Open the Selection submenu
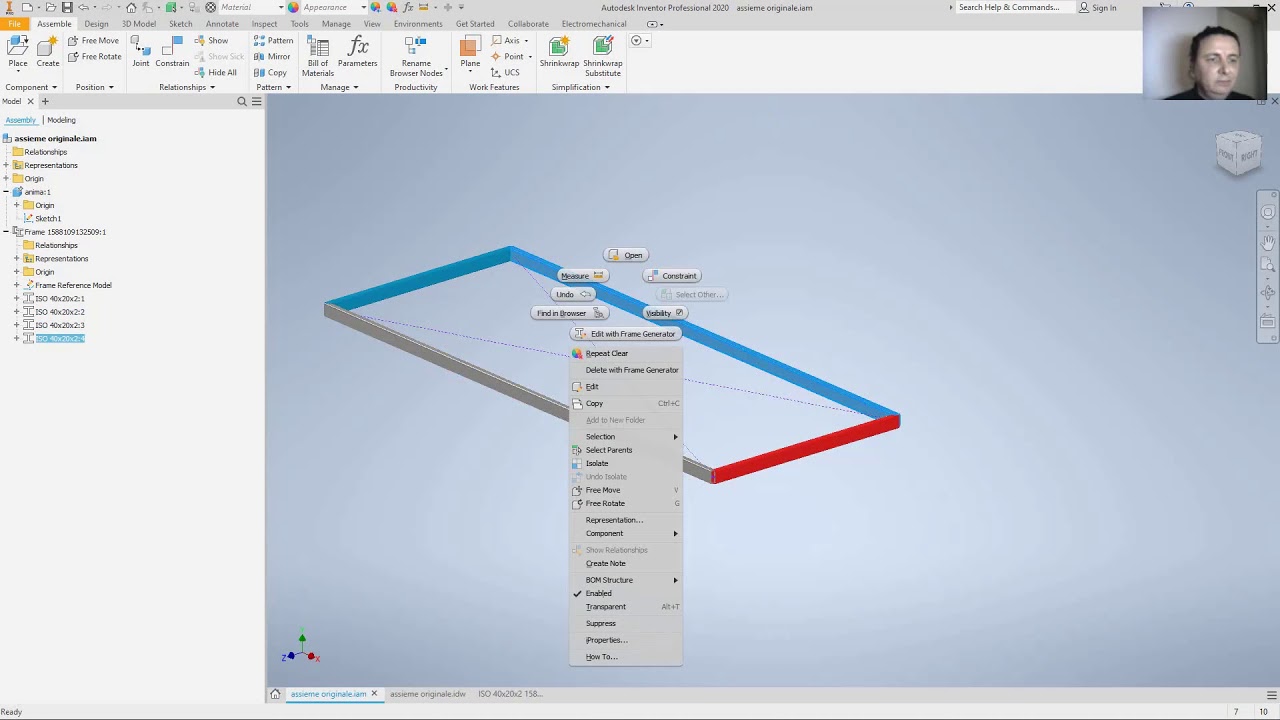The image size is (1280, 720). point(626,437)
